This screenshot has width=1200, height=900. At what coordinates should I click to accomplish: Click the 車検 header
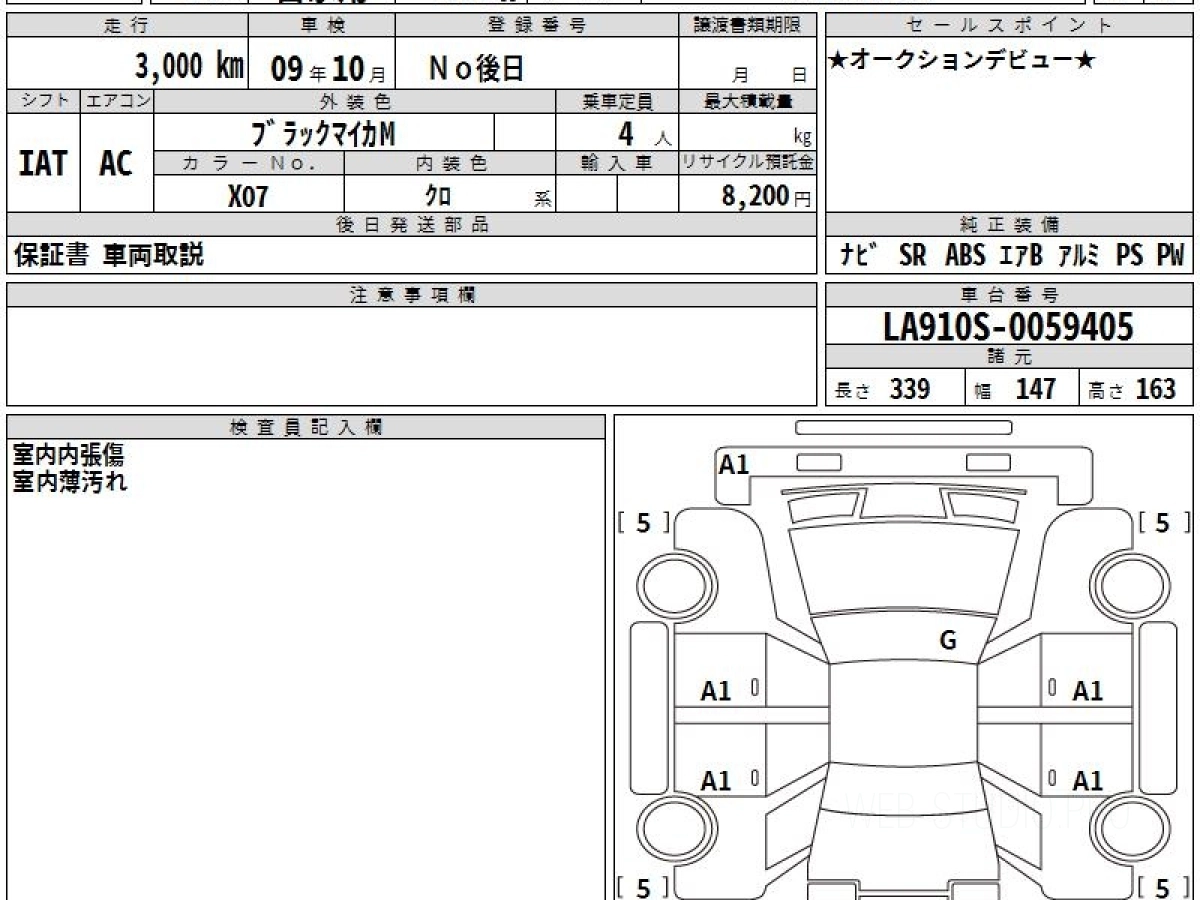(x=322, y=26)
